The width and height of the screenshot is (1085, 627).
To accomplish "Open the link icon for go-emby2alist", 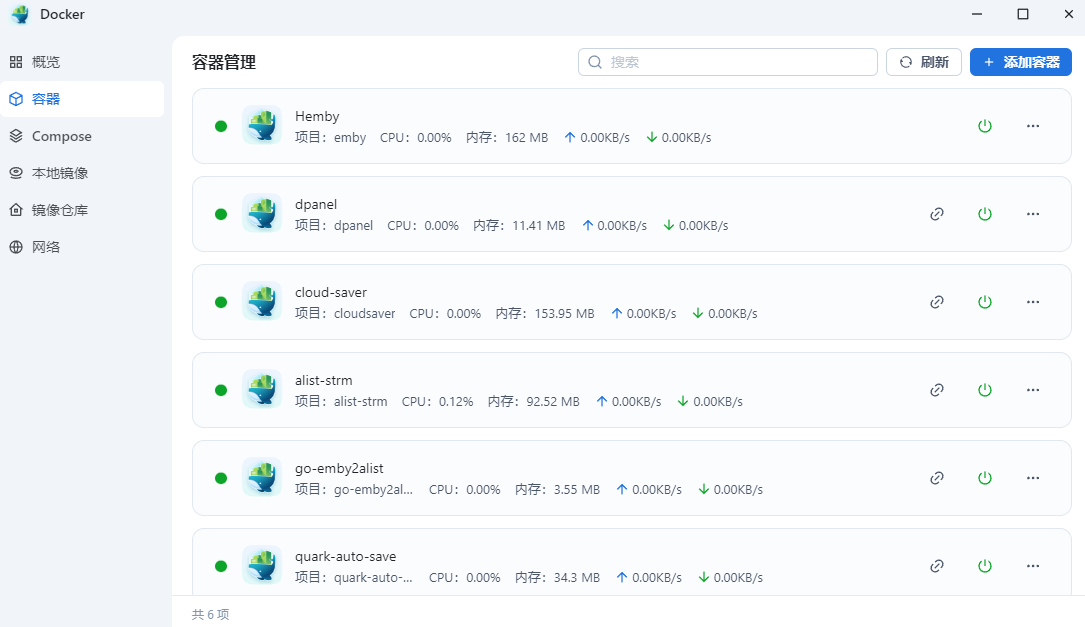I will [x=937, y=478].
